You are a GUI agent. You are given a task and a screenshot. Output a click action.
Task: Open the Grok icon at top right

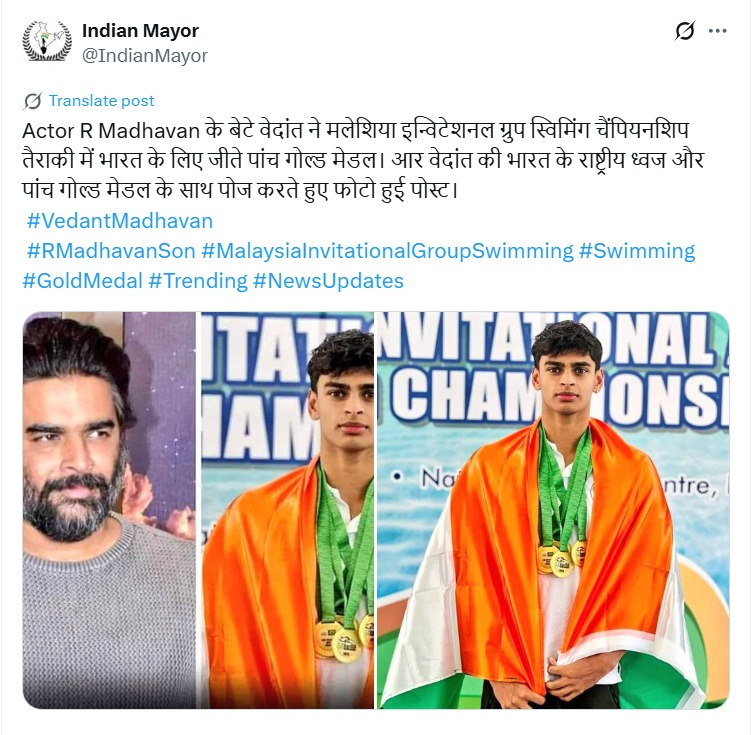point(685,31)
